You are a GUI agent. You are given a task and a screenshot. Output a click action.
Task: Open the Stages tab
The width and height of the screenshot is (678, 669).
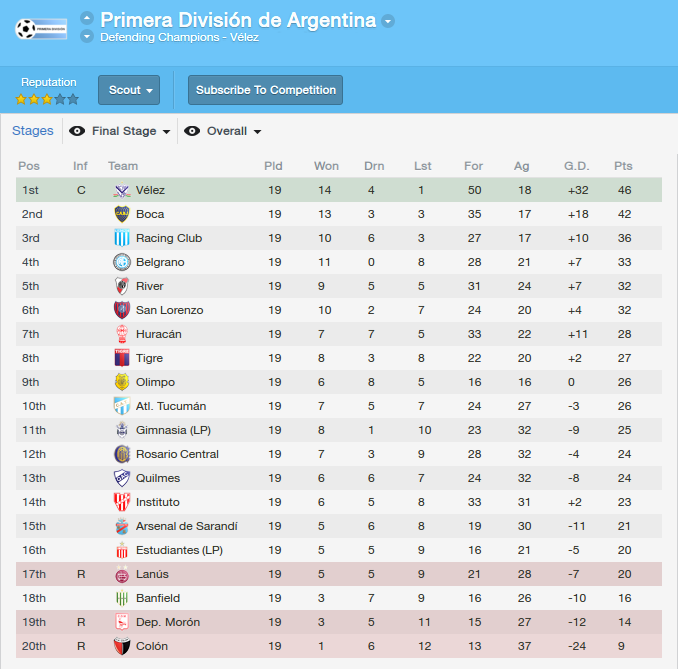(x=33, y=131)
